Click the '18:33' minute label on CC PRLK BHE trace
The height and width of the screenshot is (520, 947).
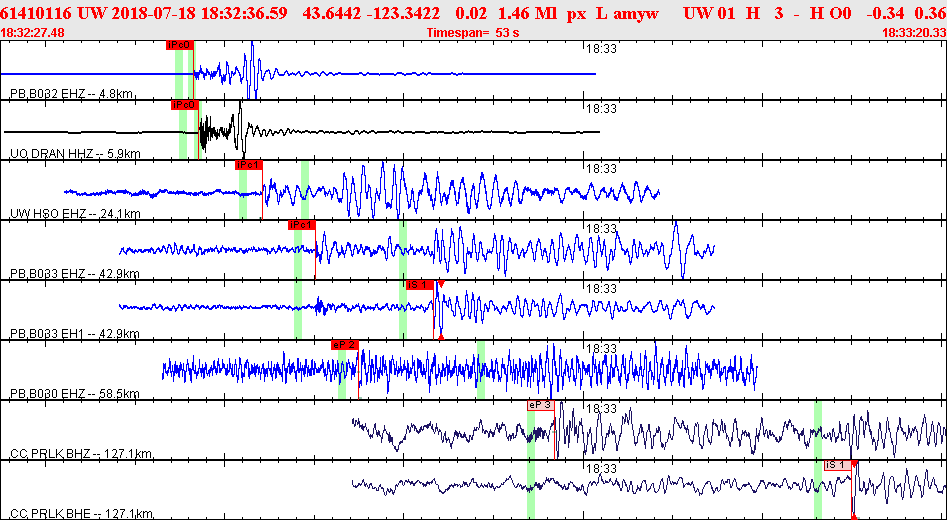click(x=601, y=469)
